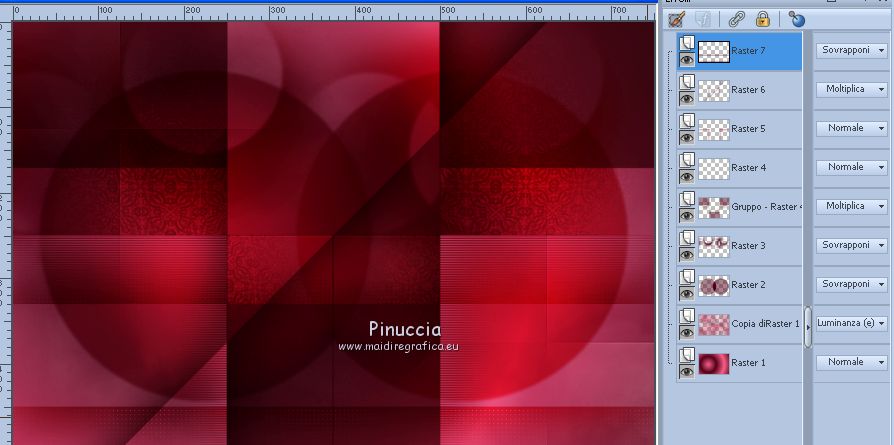The width and height of the screenshot is (894, 445).
Task: Toggle the eye icon for Raster 4
Action: pyautogui.click(x=687, y=176)
